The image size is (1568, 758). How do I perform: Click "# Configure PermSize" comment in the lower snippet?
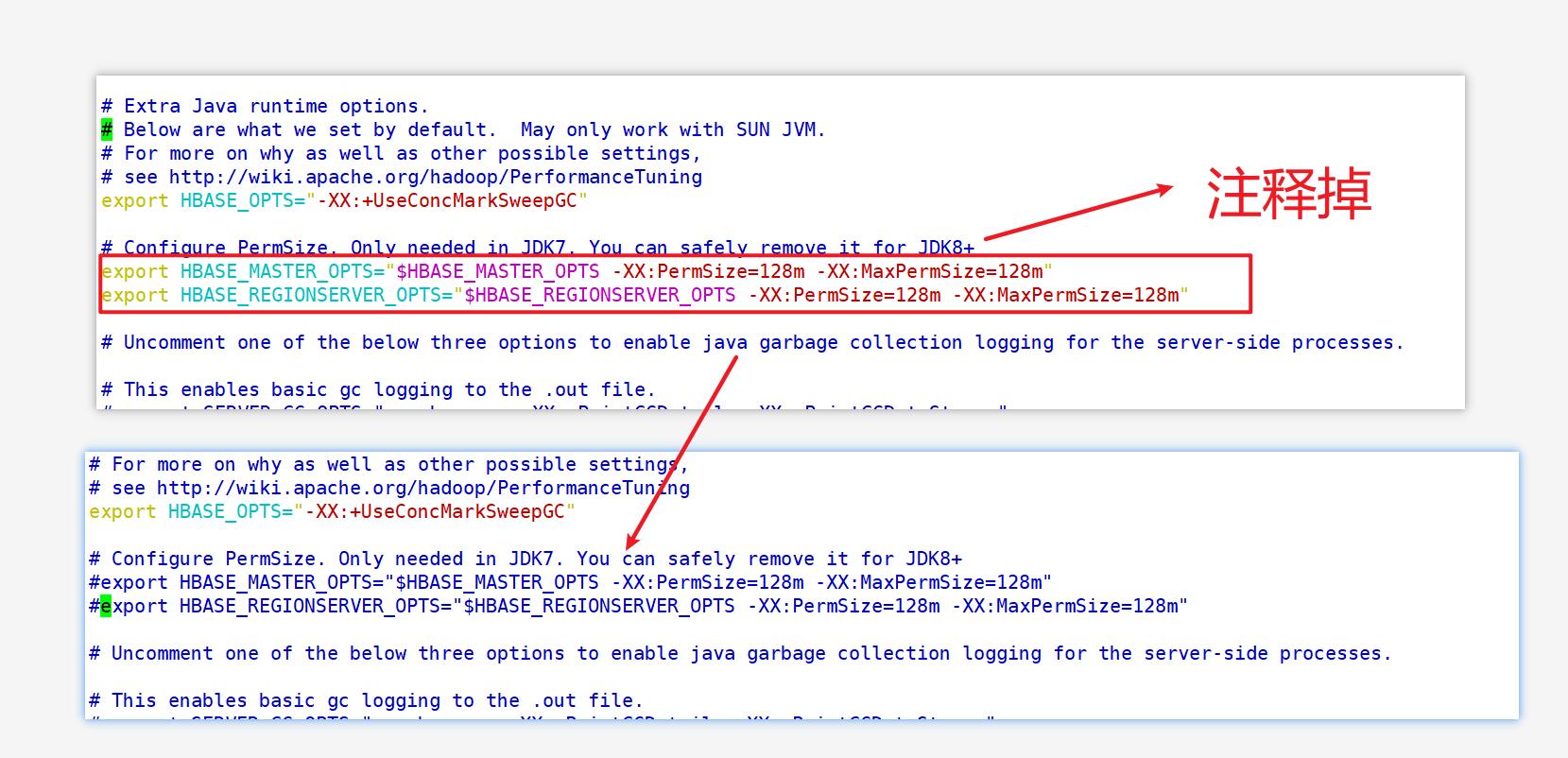(x=526, y=559)
